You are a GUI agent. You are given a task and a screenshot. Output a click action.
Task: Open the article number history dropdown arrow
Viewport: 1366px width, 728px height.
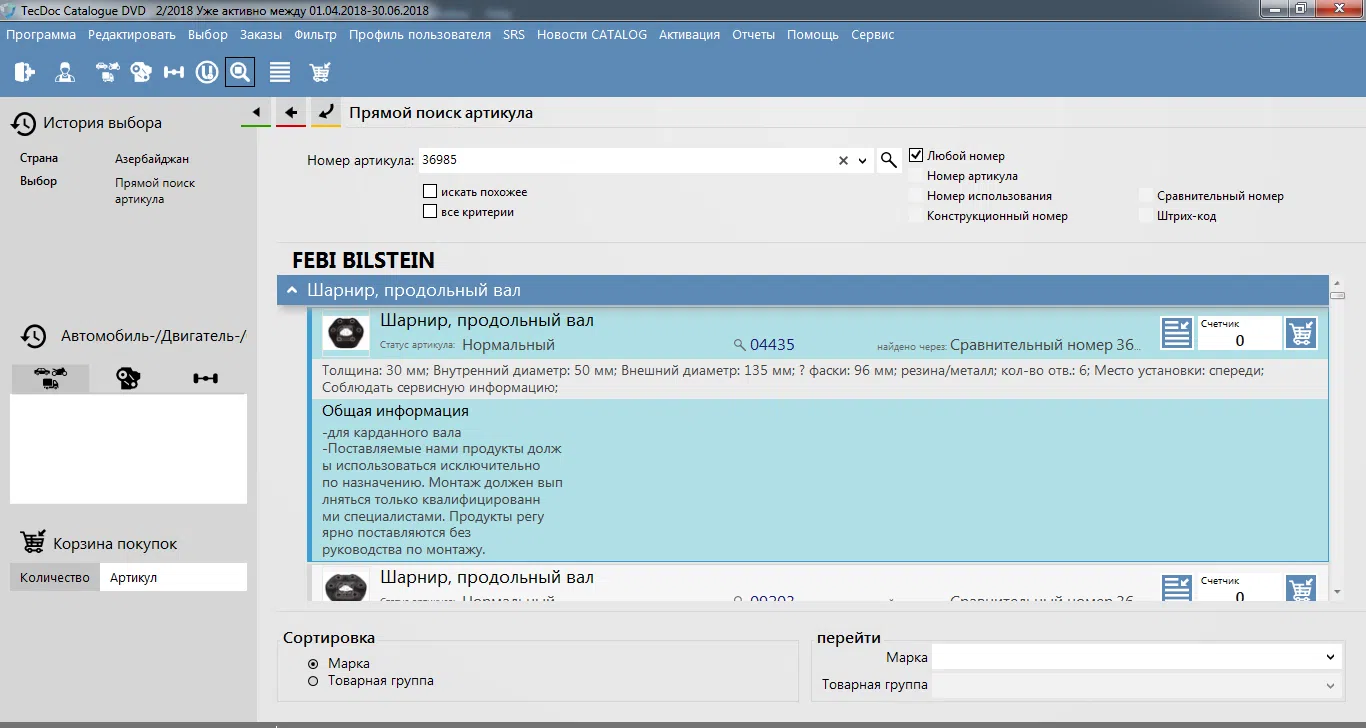(x=863, y=160)
